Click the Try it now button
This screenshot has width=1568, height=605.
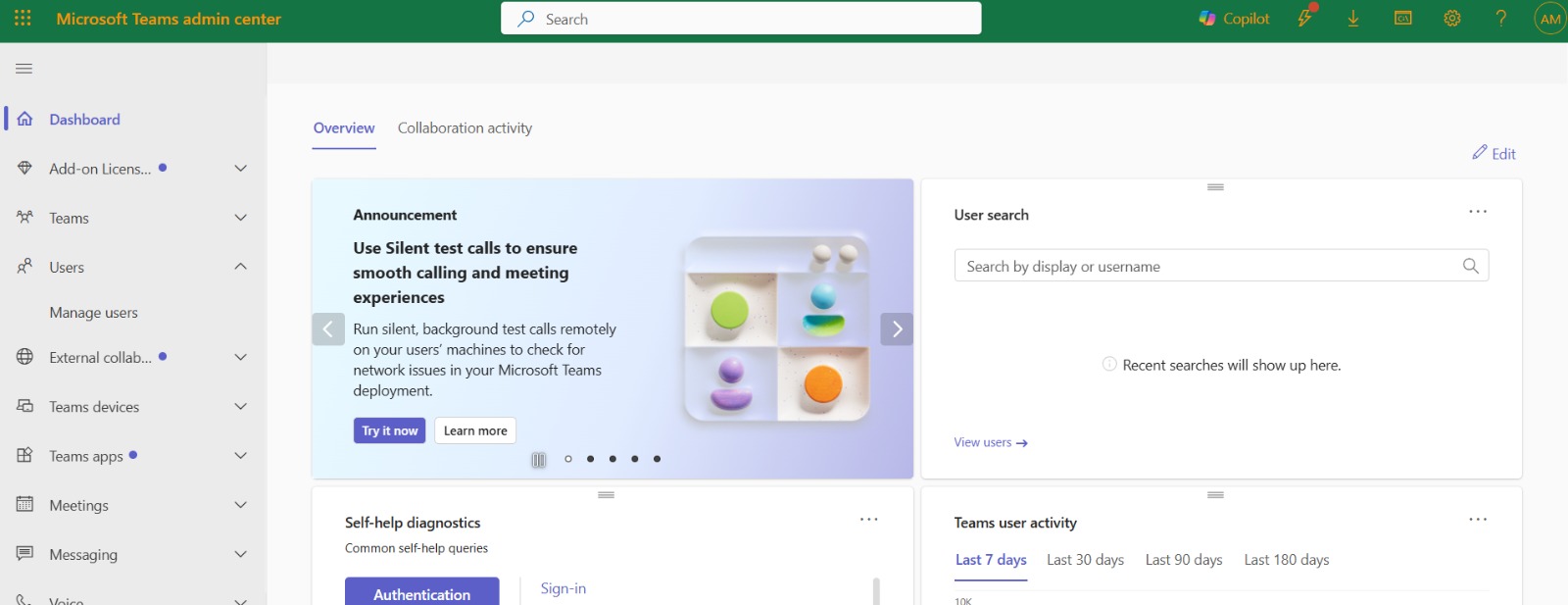(390, 430)
